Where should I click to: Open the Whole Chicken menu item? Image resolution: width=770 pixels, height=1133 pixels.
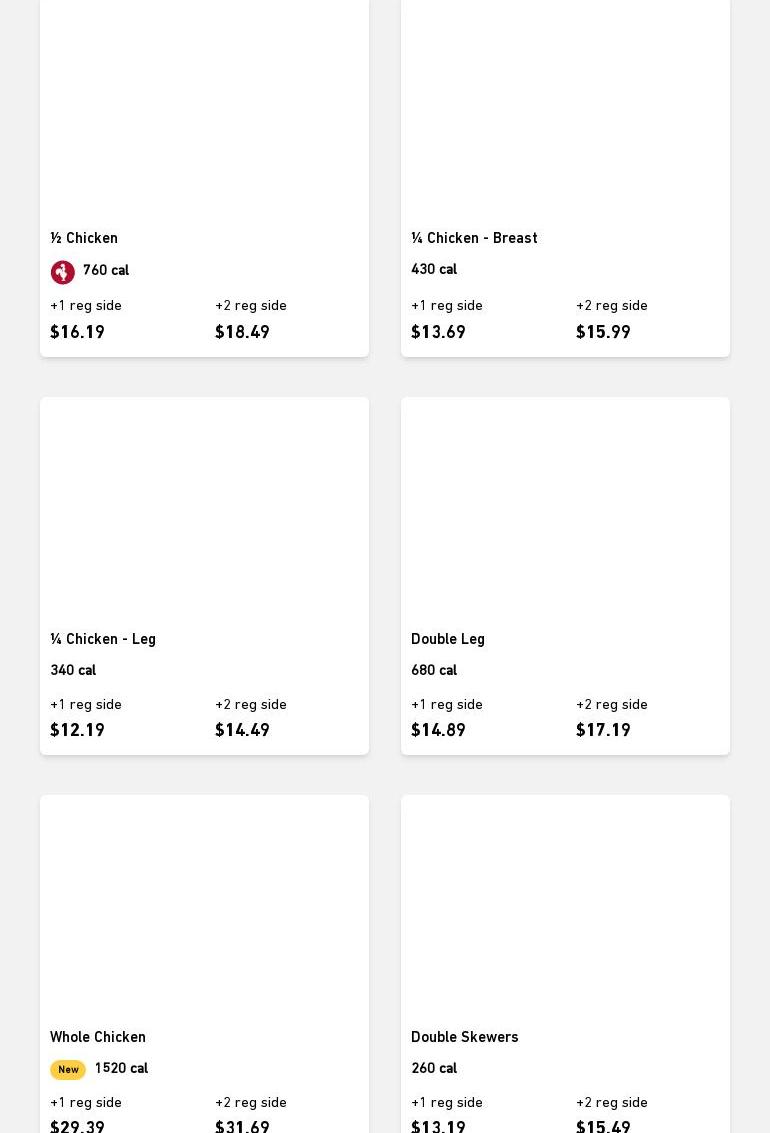(x=98, y=1037)
